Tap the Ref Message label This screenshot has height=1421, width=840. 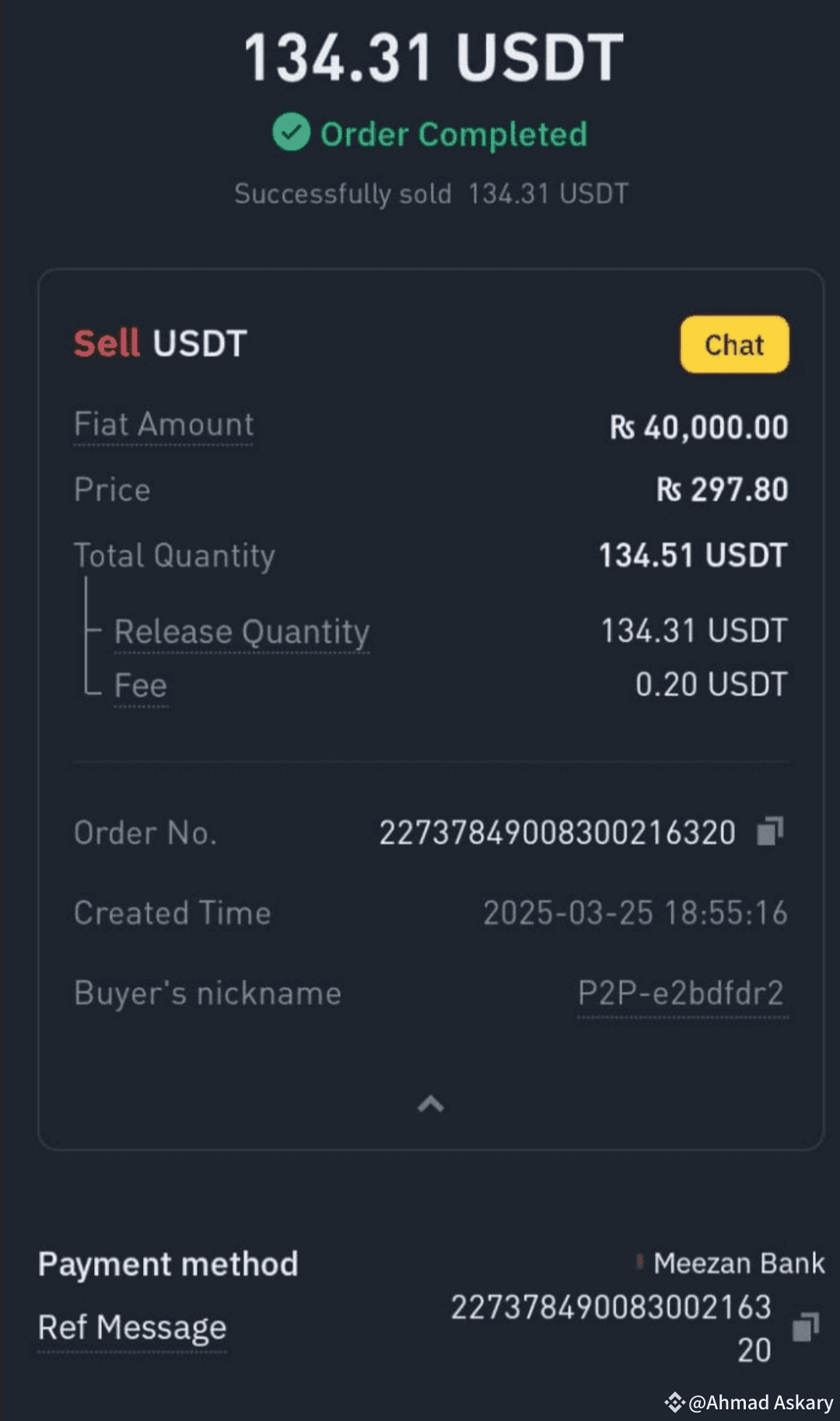[132, 1328]
